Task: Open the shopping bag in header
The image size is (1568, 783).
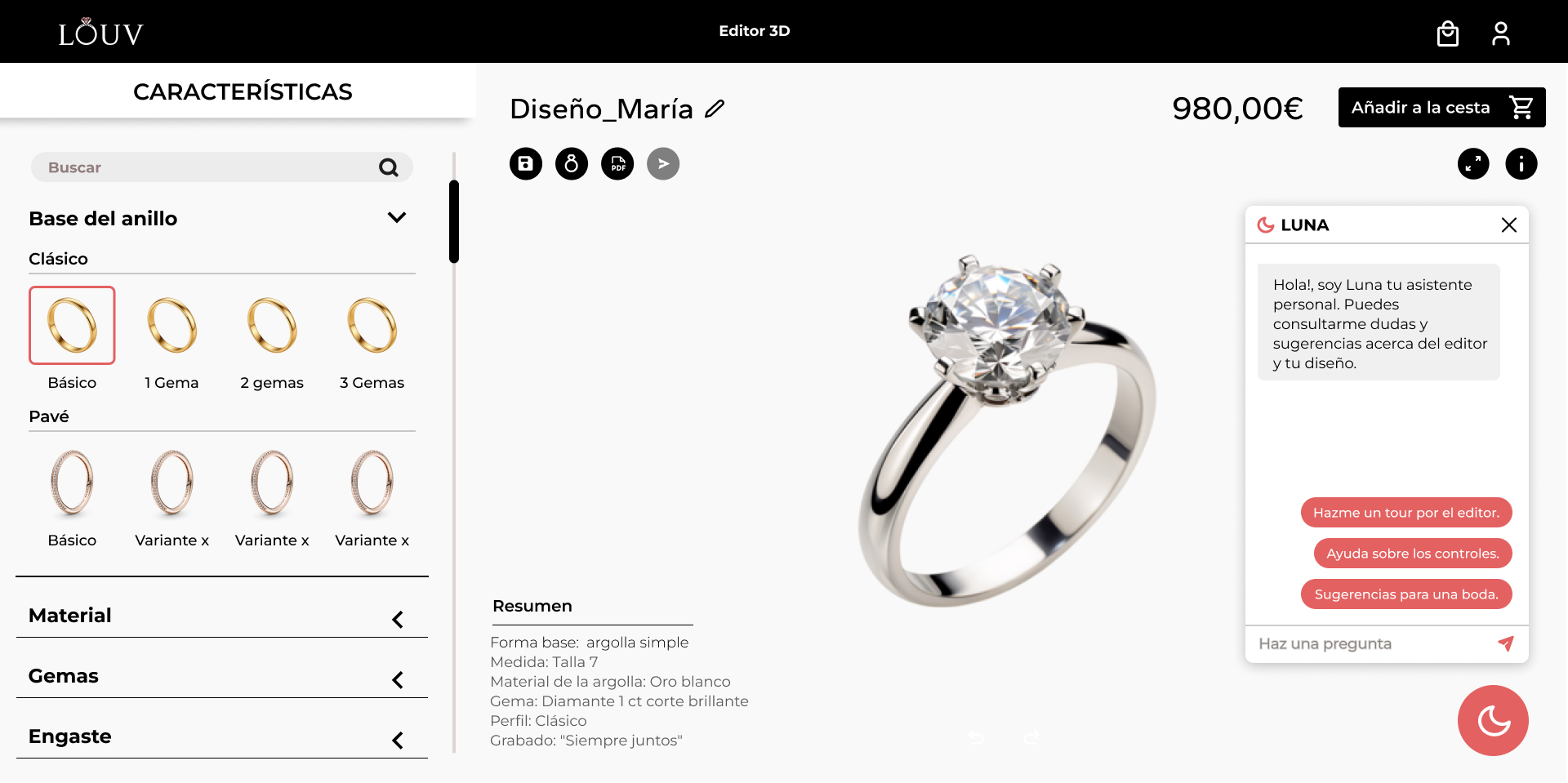Action: (1448, 33)
